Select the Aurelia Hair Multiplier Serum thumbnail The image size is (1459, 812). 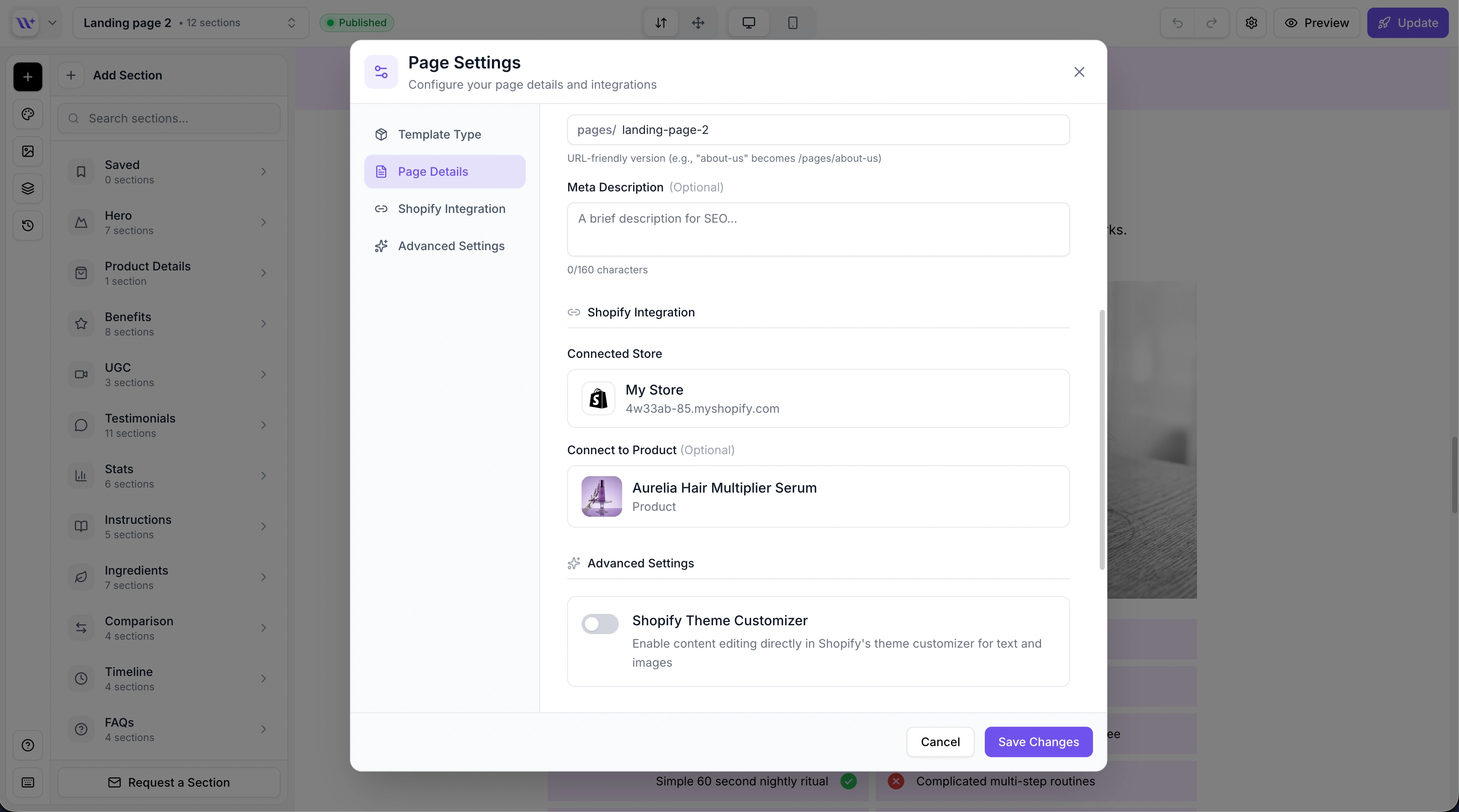pyautogui.click(x=601, y=496)
